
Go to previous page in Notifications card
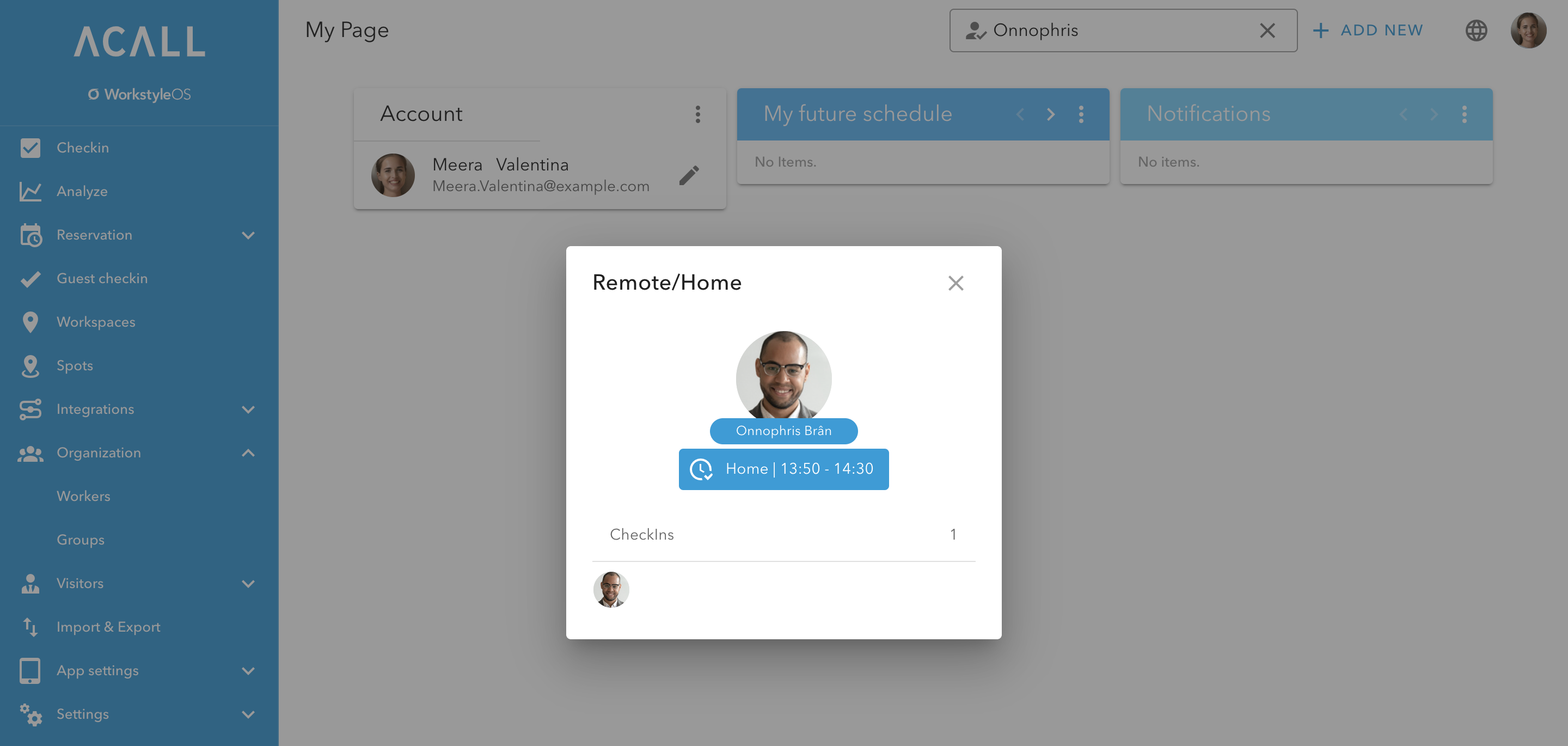click(x=1404, y=114)
